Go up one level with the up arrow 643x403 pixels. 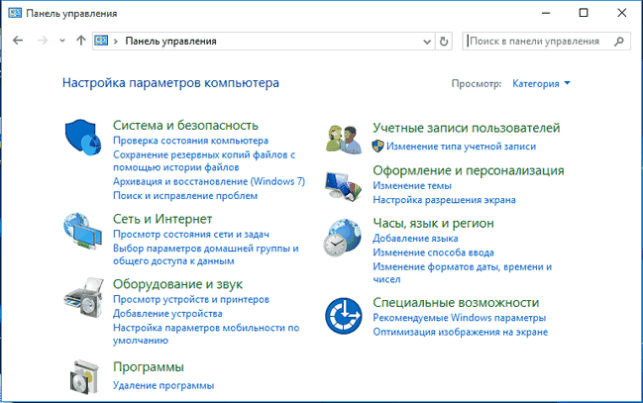point(81,41)
